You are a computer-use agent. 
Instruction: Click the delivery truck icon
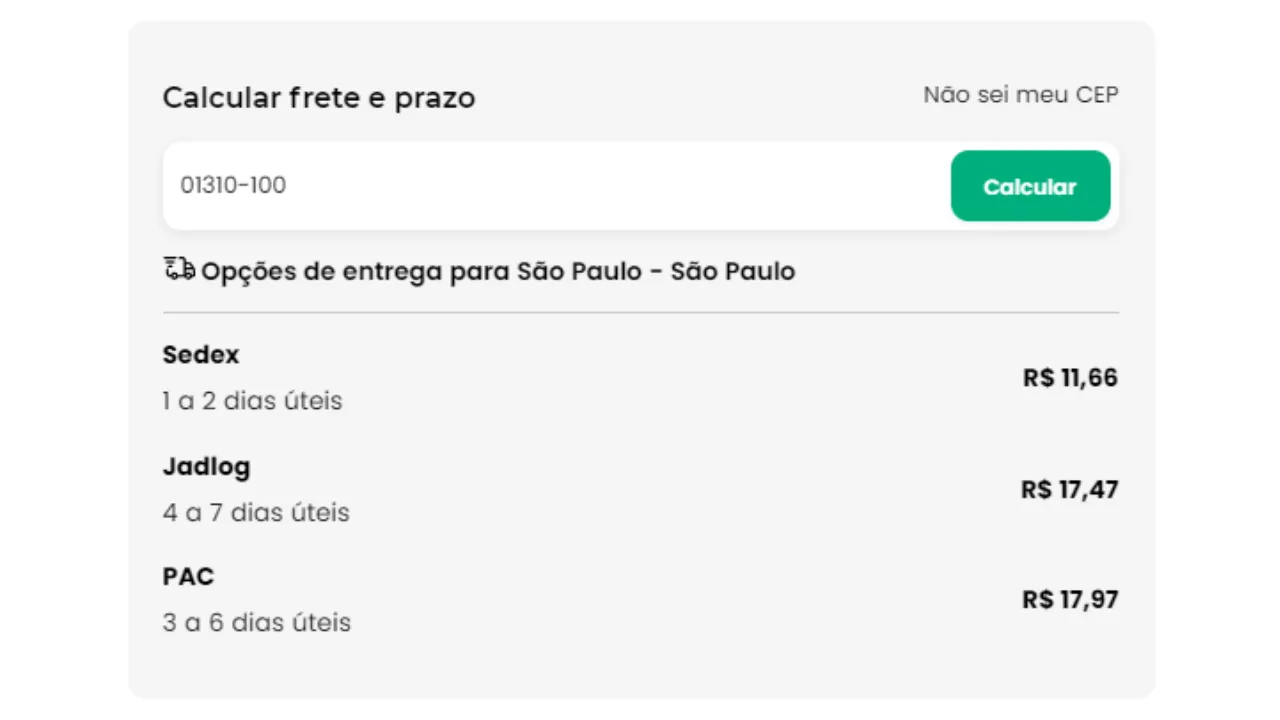tap(179, 269)
